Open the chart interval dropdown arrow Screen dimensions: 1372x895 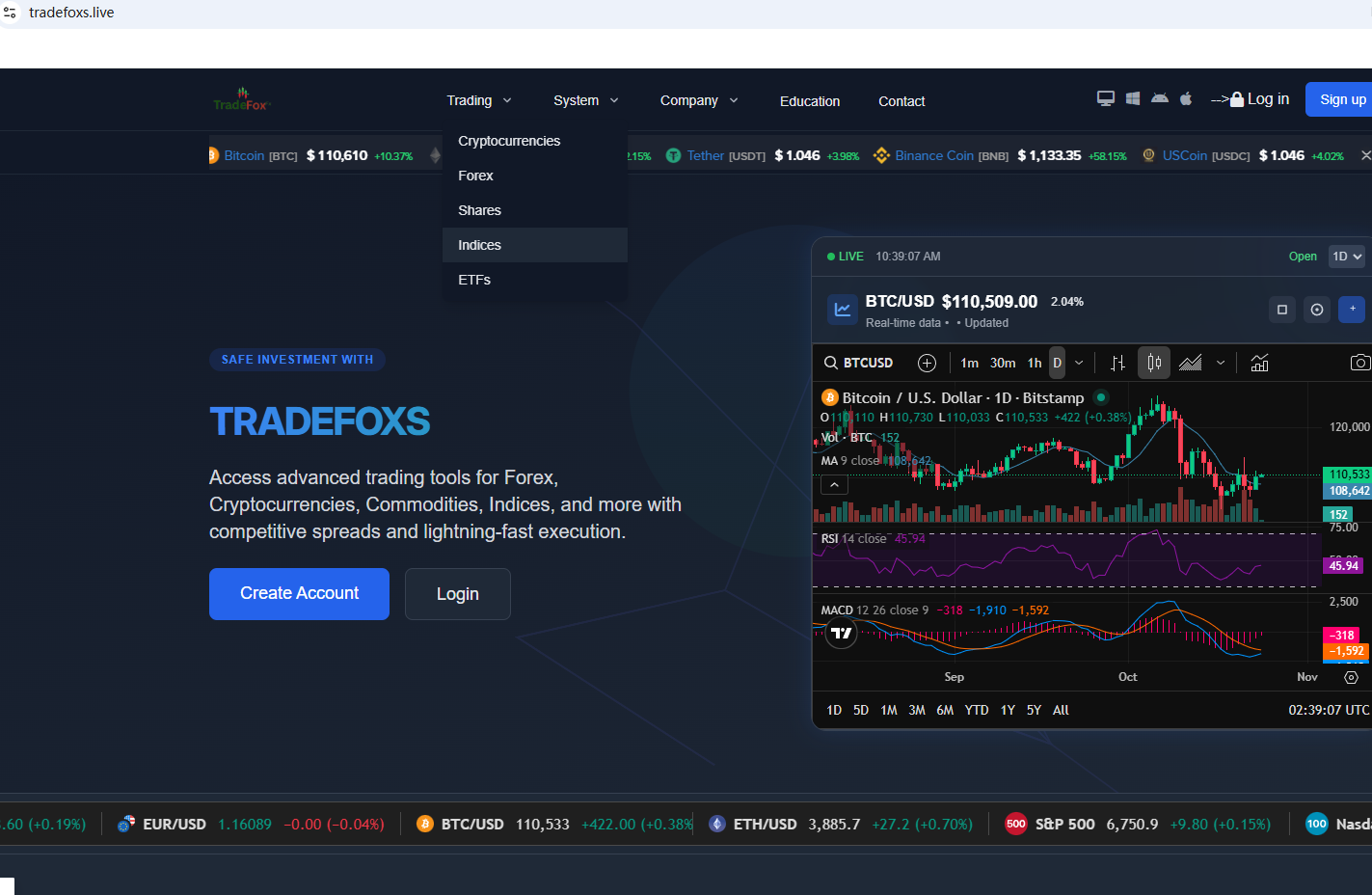(x=1079, y=363)
